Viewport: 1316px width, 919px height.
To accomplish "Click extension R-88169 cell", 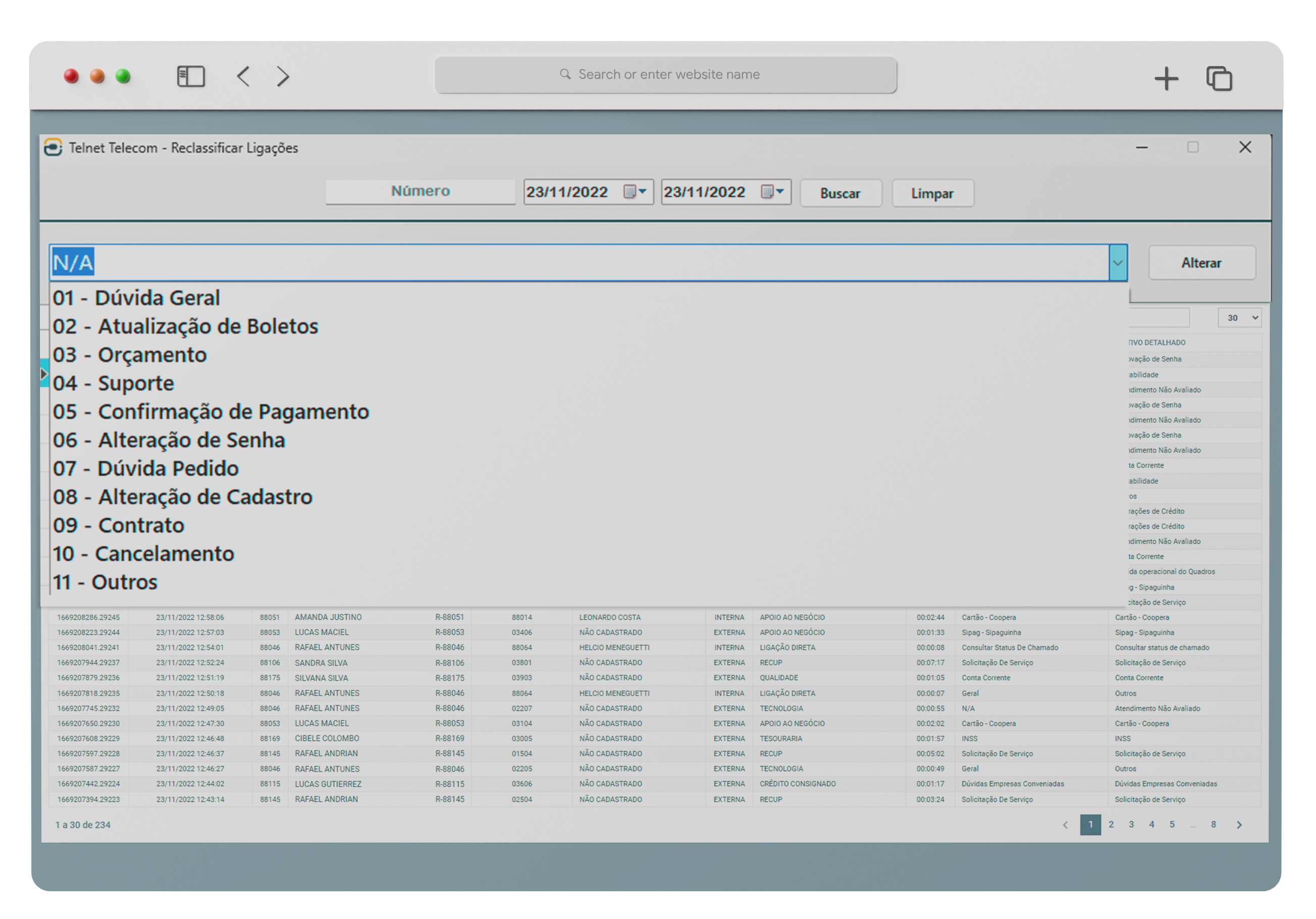I will point(449,738).
